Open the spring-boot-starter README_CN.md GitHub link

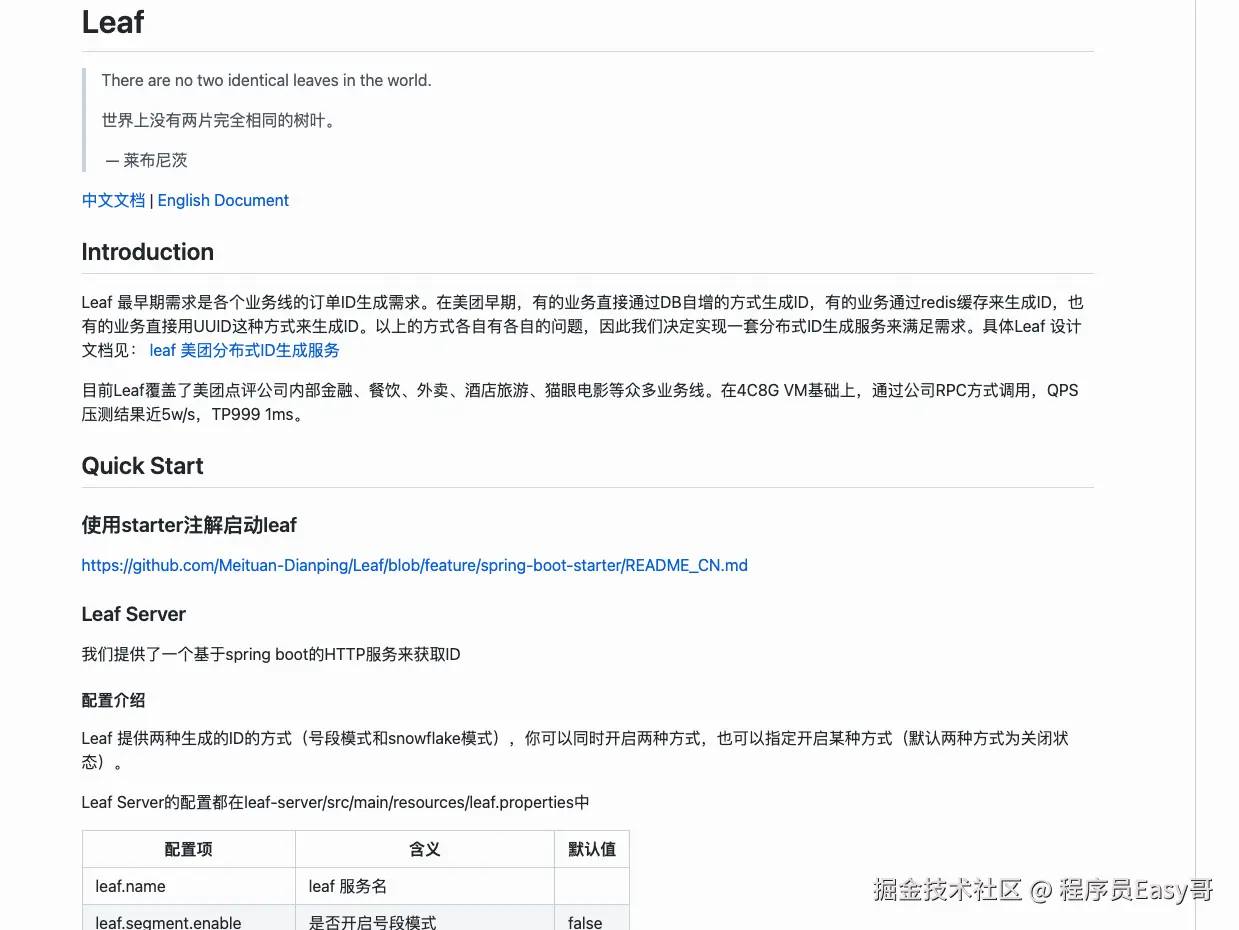pyautogui.click(x=415, y=565)
